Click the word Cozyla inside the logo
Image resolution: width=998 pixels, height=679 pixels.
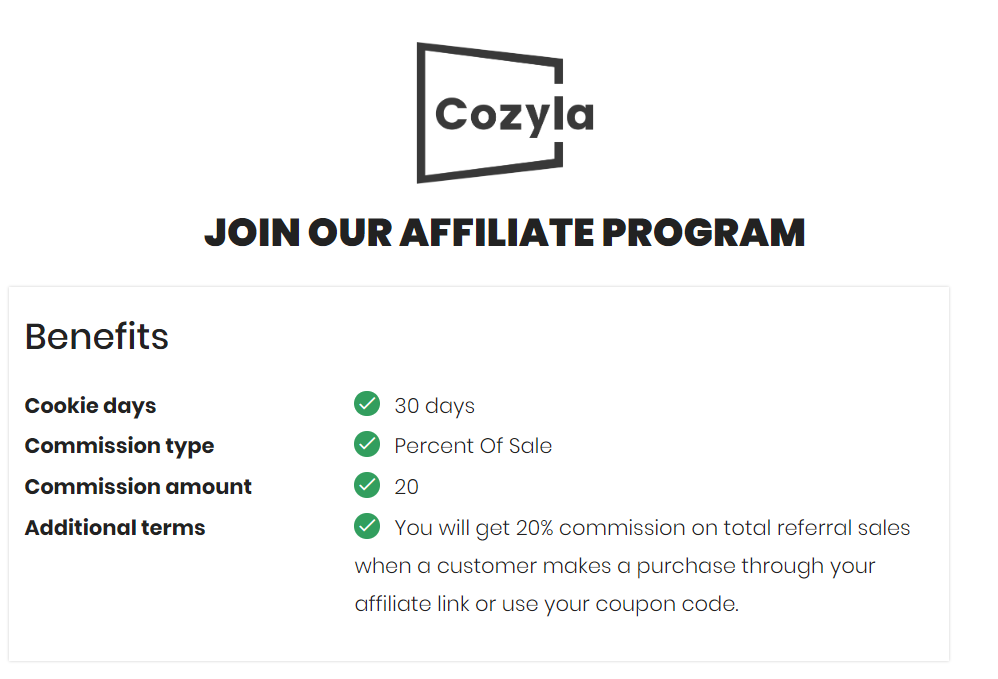(x=514, y=116)
